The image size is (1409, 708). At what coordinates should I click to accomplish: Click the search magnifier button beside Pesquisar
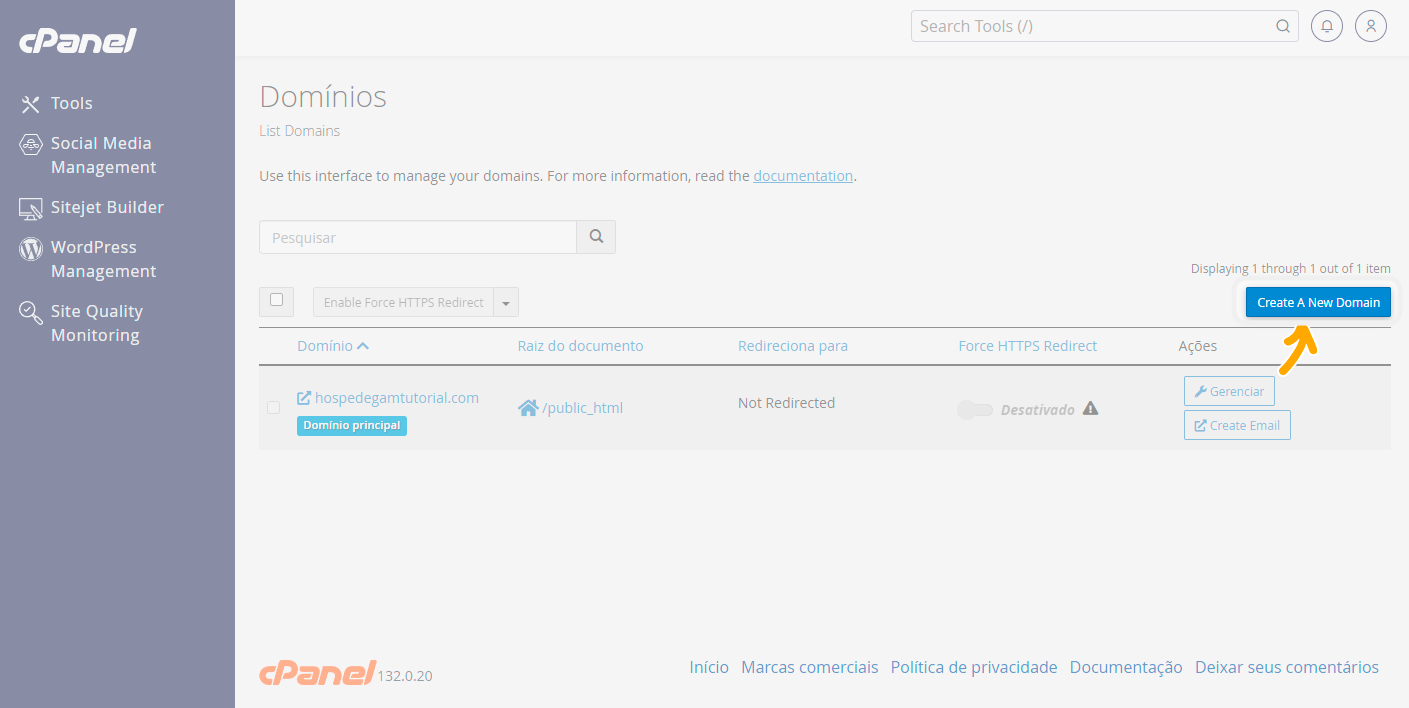click(596, 237)
